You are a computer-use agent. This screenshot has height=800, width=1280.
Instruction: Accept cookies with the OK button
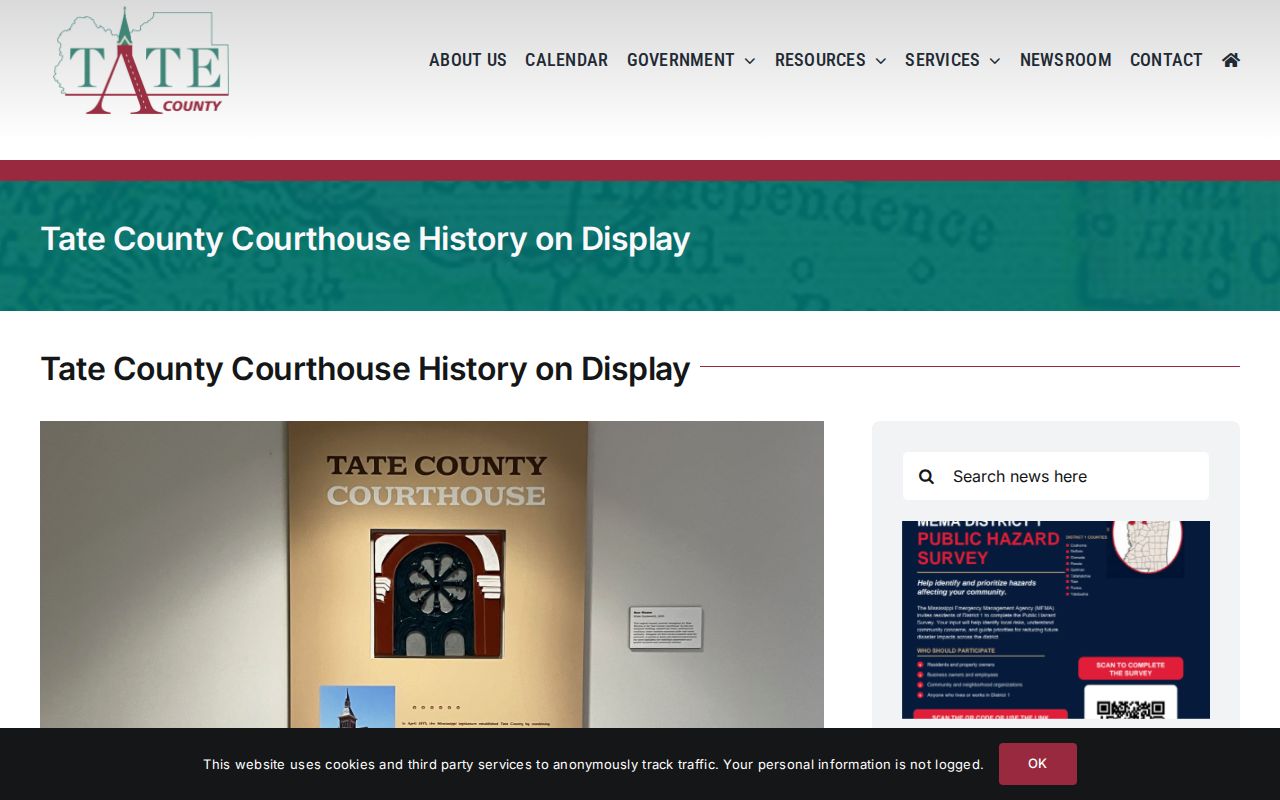(x=1038, y=764)
